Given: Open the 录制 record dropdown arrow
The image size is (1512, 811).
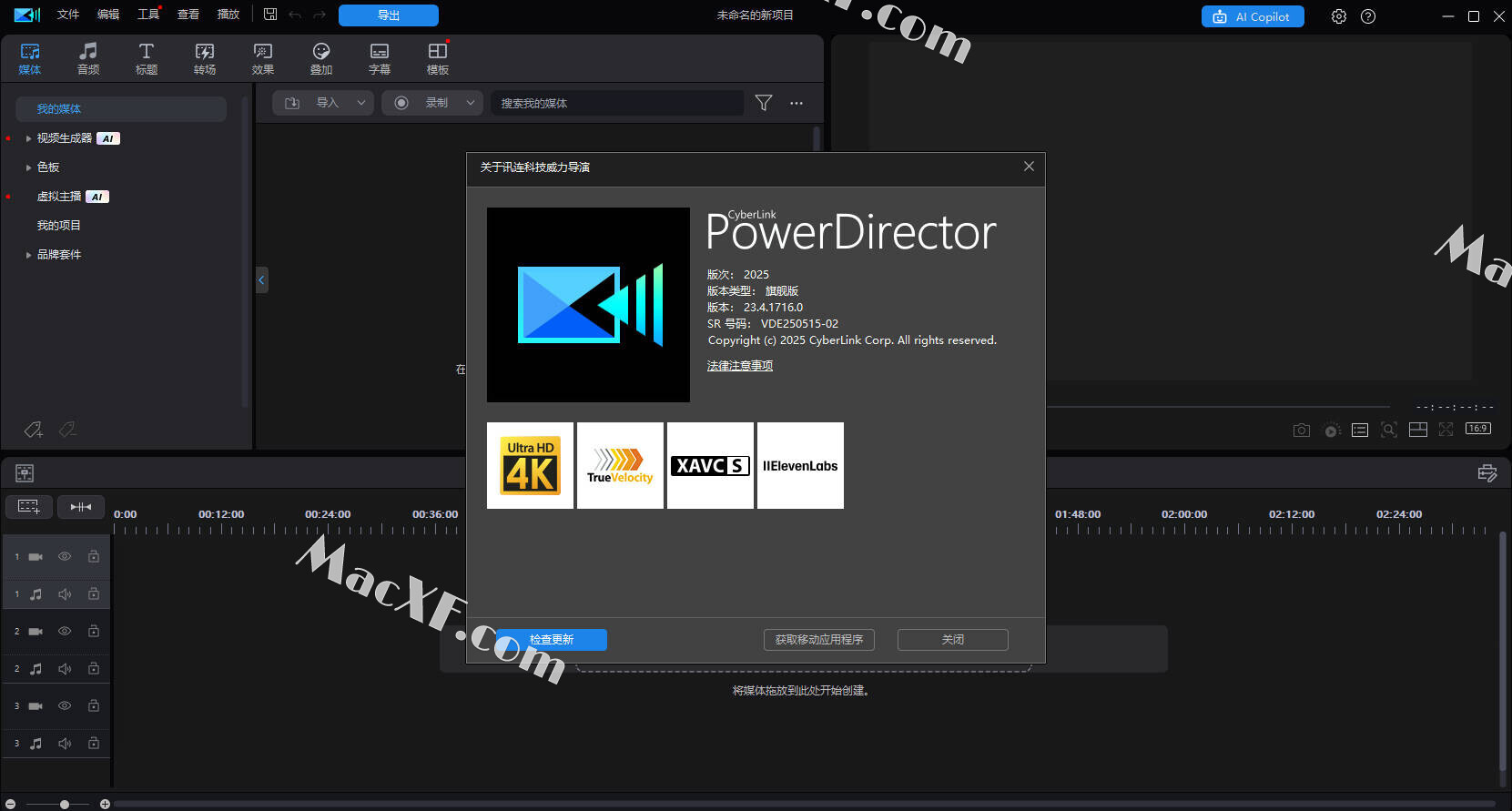Looking at the screenshot, I should click(471, 103).
